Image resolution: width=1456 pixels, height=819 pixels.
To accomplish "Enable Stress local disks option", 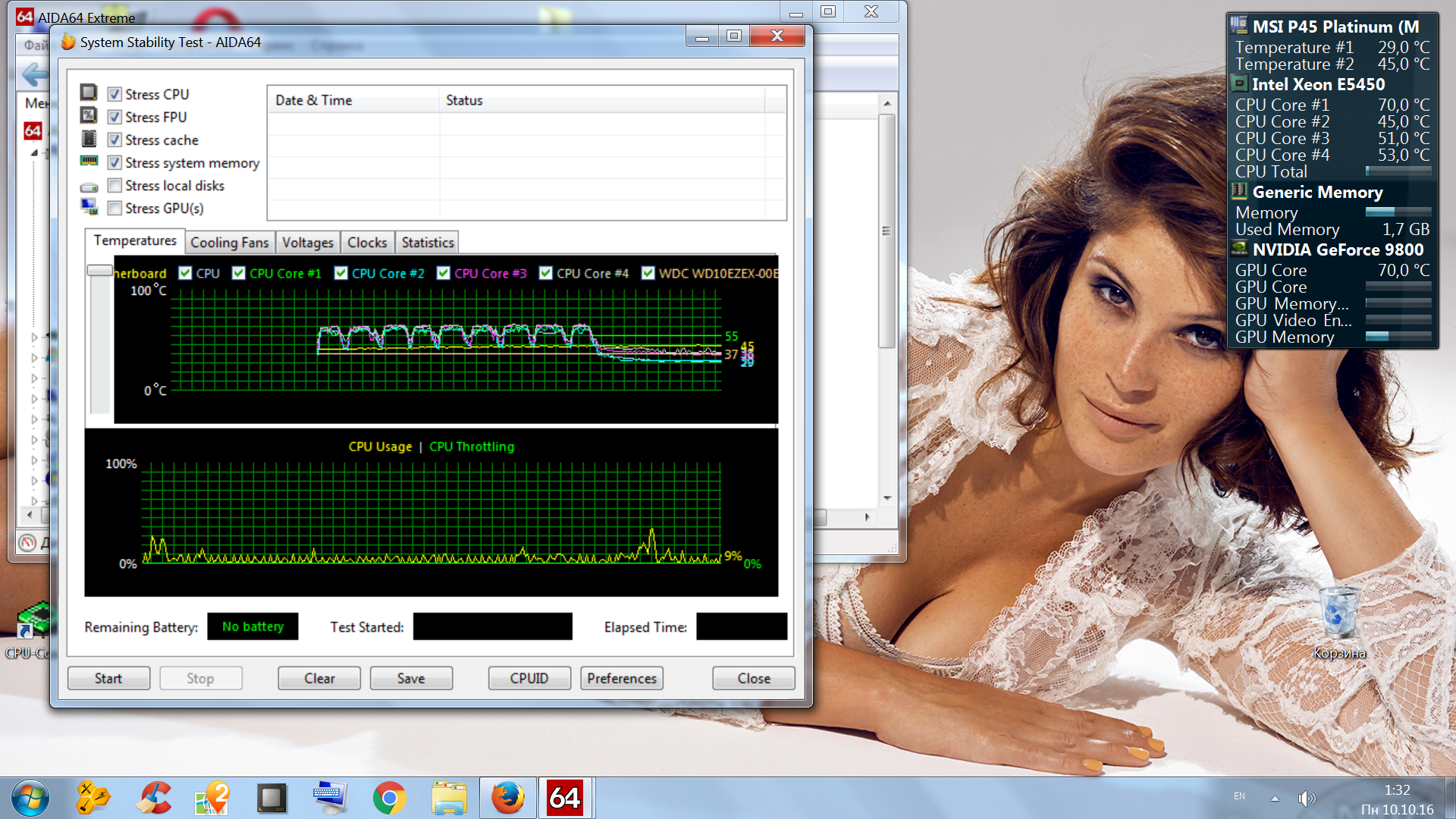I will tap(115, 186).
